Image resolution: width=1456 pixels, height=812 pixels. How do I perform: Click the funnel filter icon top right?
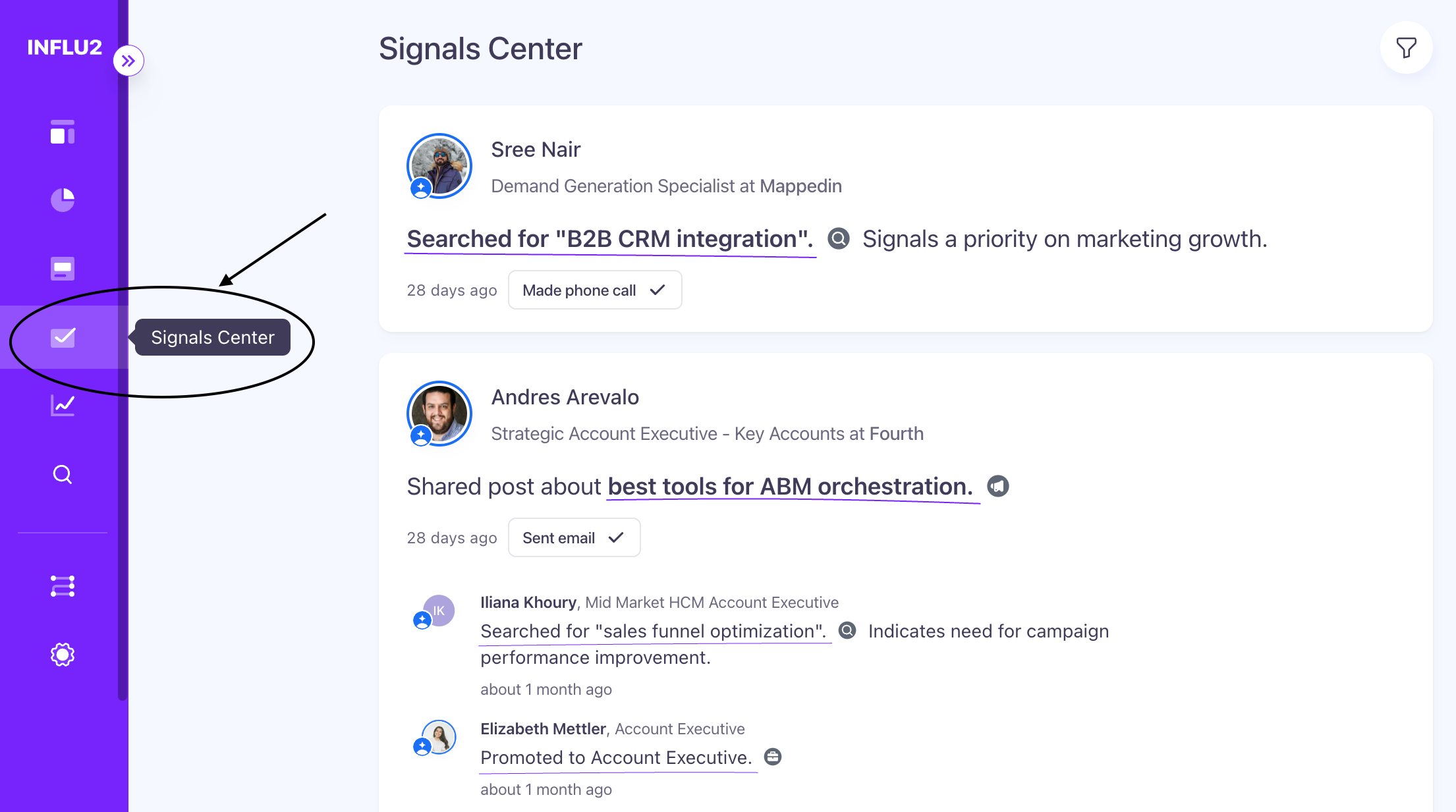coord(1407,47)
